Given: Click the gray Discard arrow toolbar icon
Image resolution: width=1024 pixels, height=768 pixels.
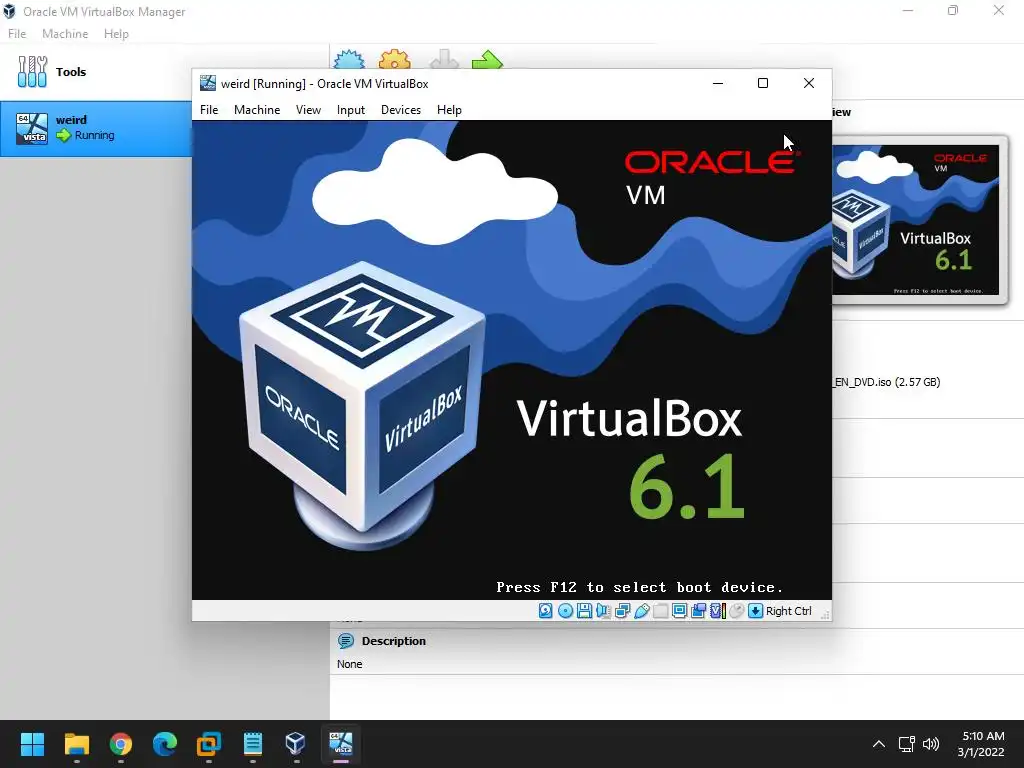Looking at the screenshot, I should [444, 60].
